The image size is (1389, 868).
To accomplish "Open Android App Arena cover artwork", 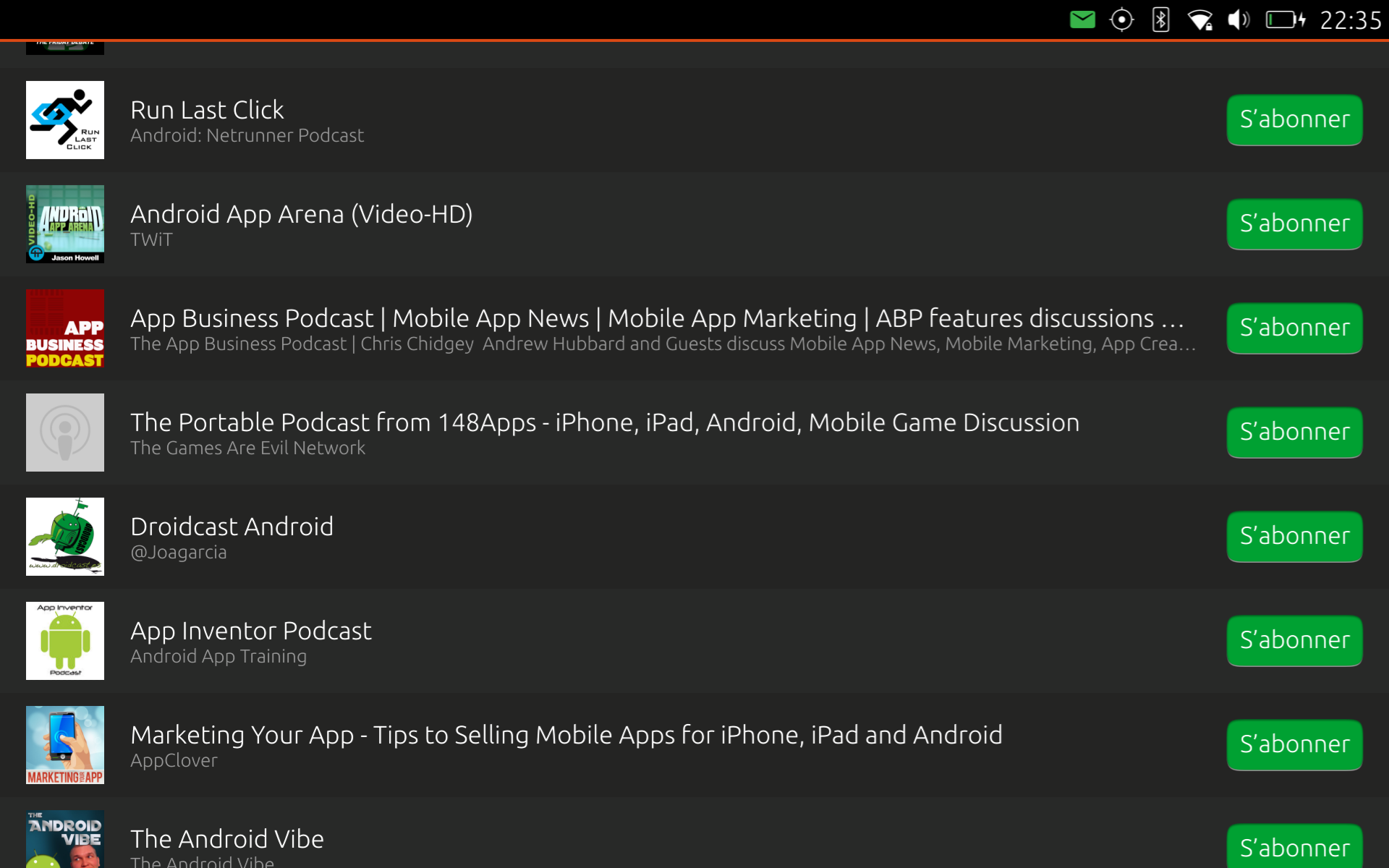I will point(65,224).
